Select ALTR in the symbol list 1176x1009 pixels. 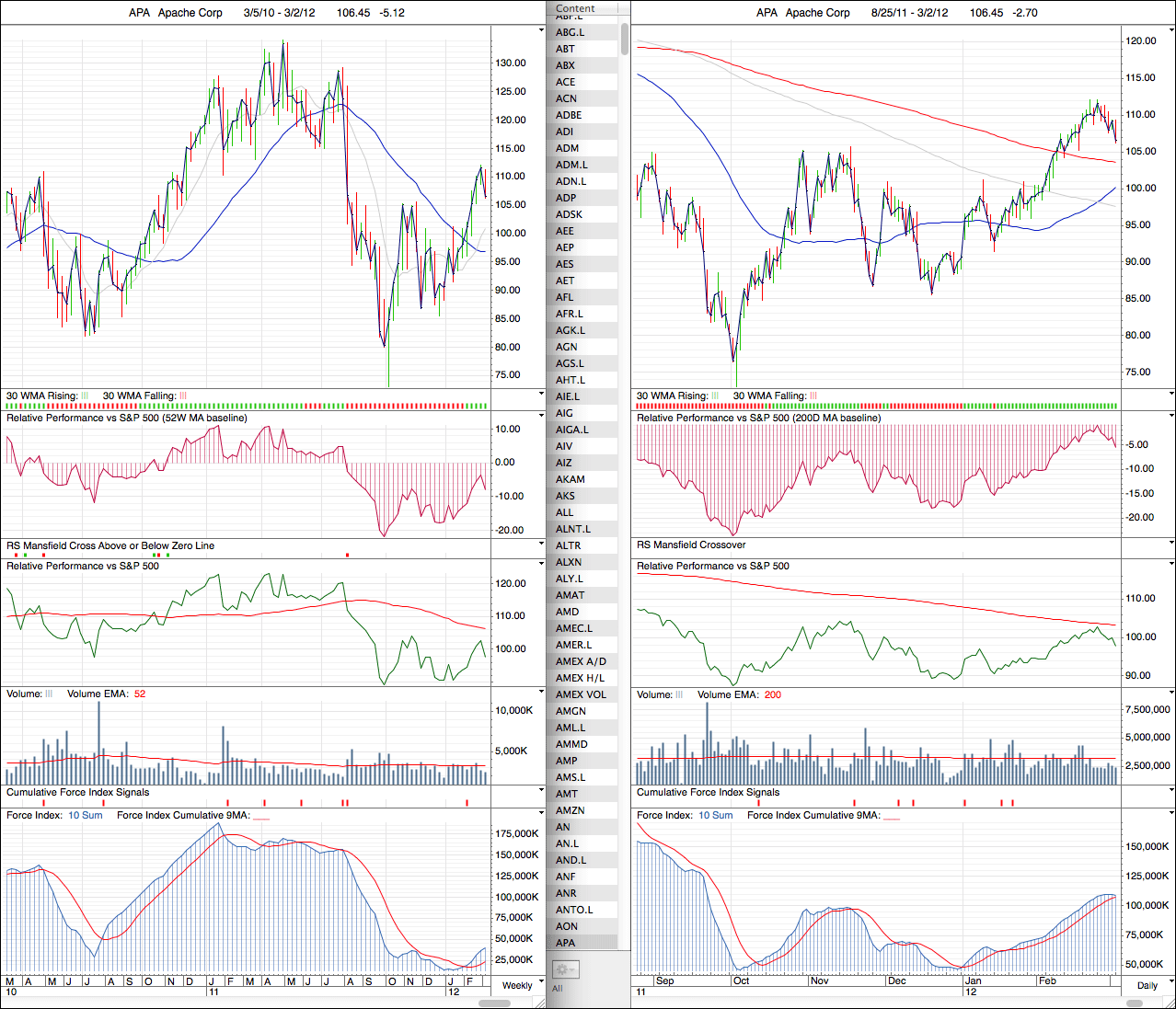pos(582,545)
